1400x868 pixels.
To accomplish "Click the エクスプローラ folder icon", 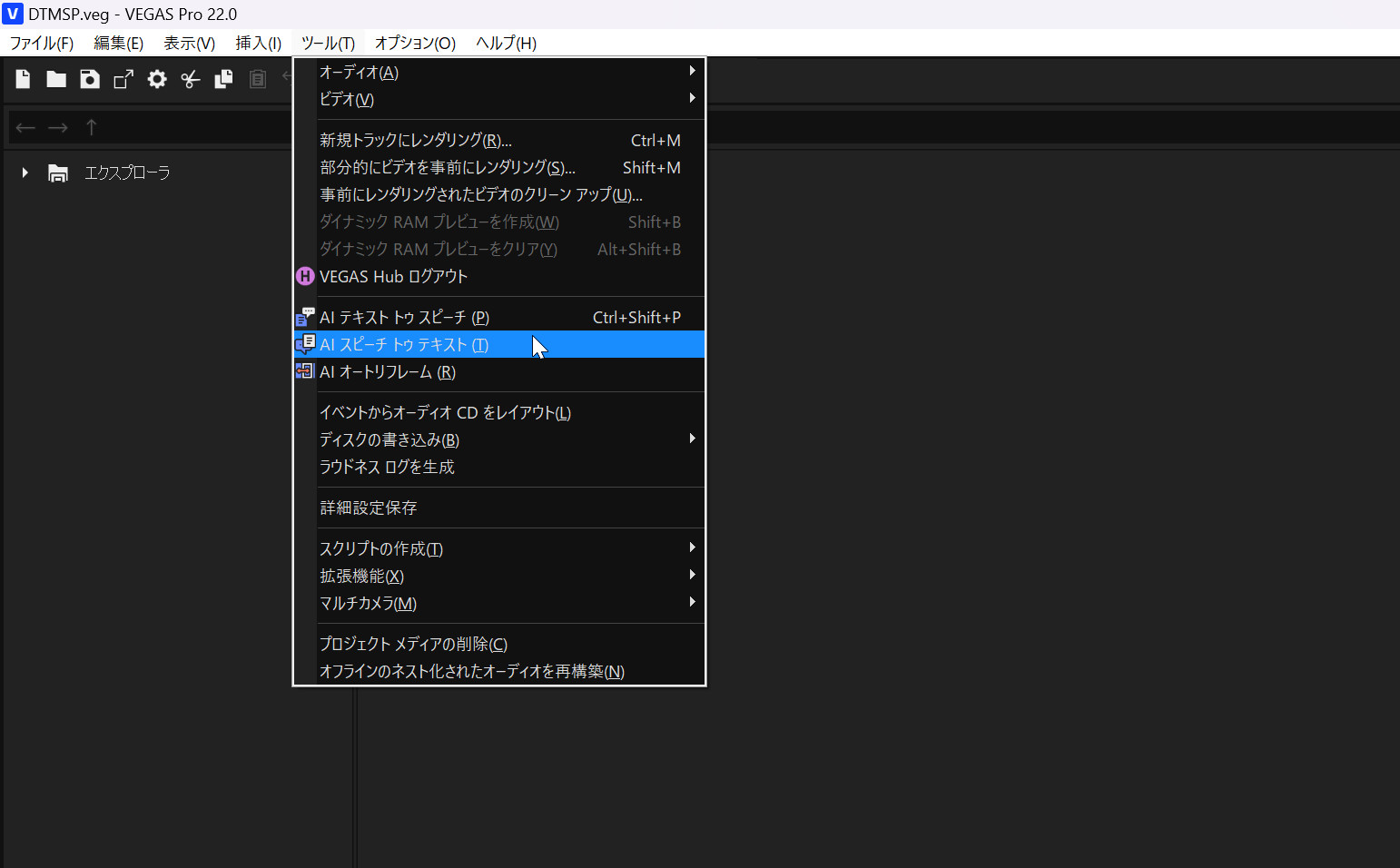I will (x=58, y=173).
